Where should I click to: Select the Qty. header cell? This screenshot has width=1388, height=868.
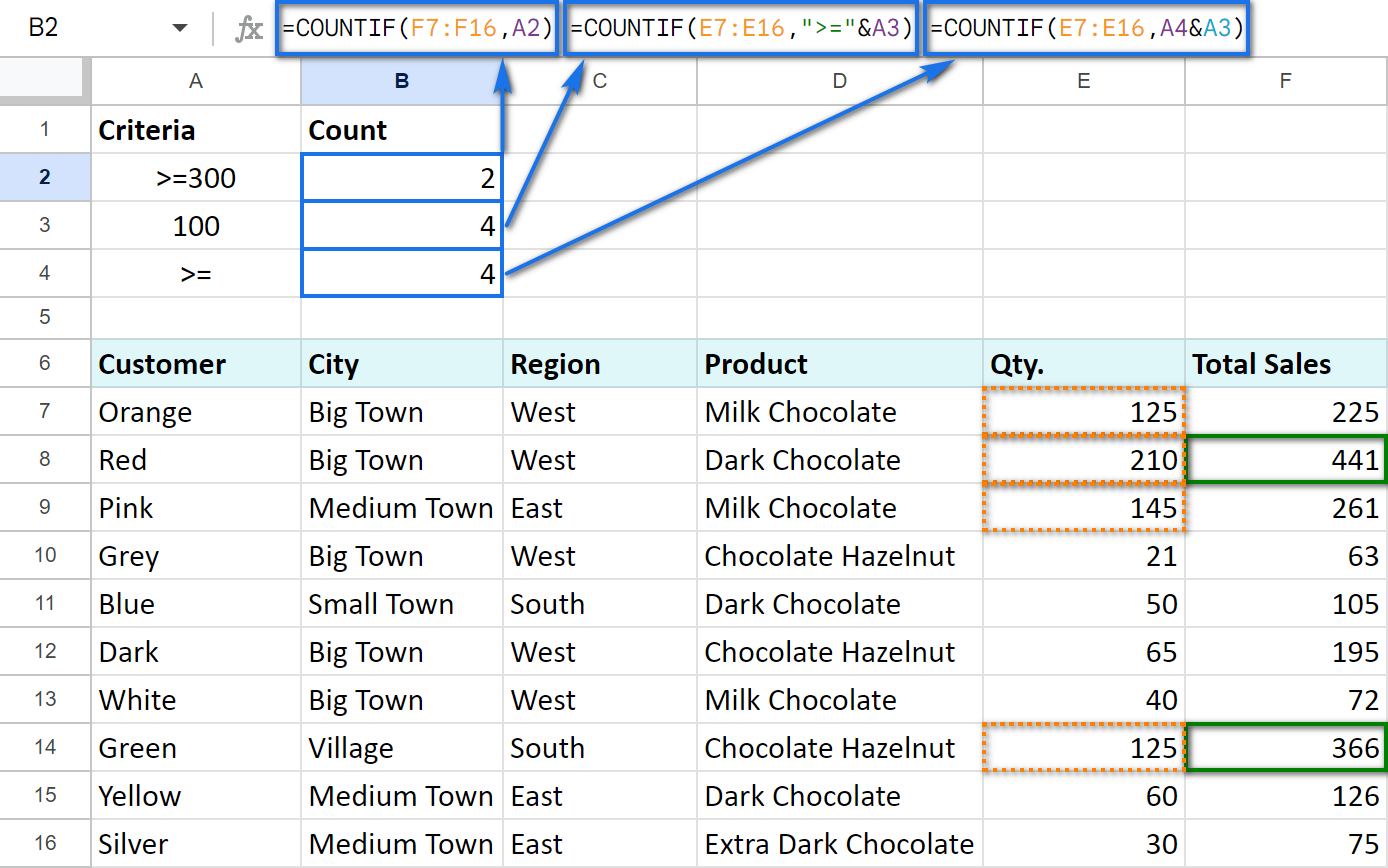point(1084,363)
